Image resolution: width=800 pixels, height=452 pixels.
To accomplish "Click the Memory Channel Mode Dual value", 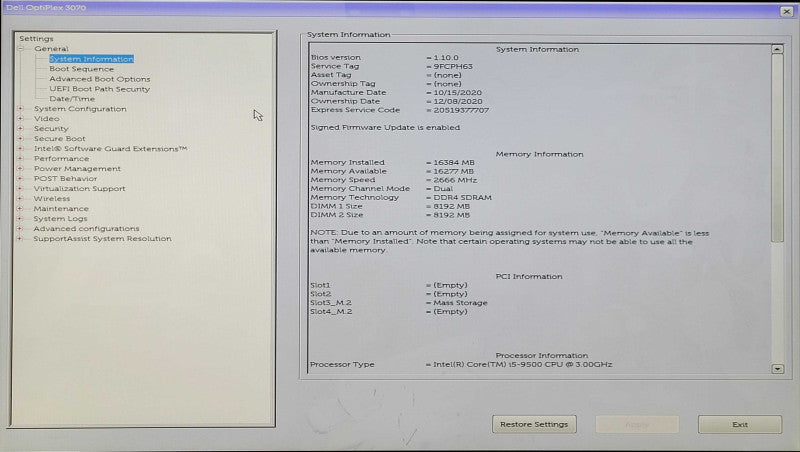I will pyautogui.click(x=443, y=189).
